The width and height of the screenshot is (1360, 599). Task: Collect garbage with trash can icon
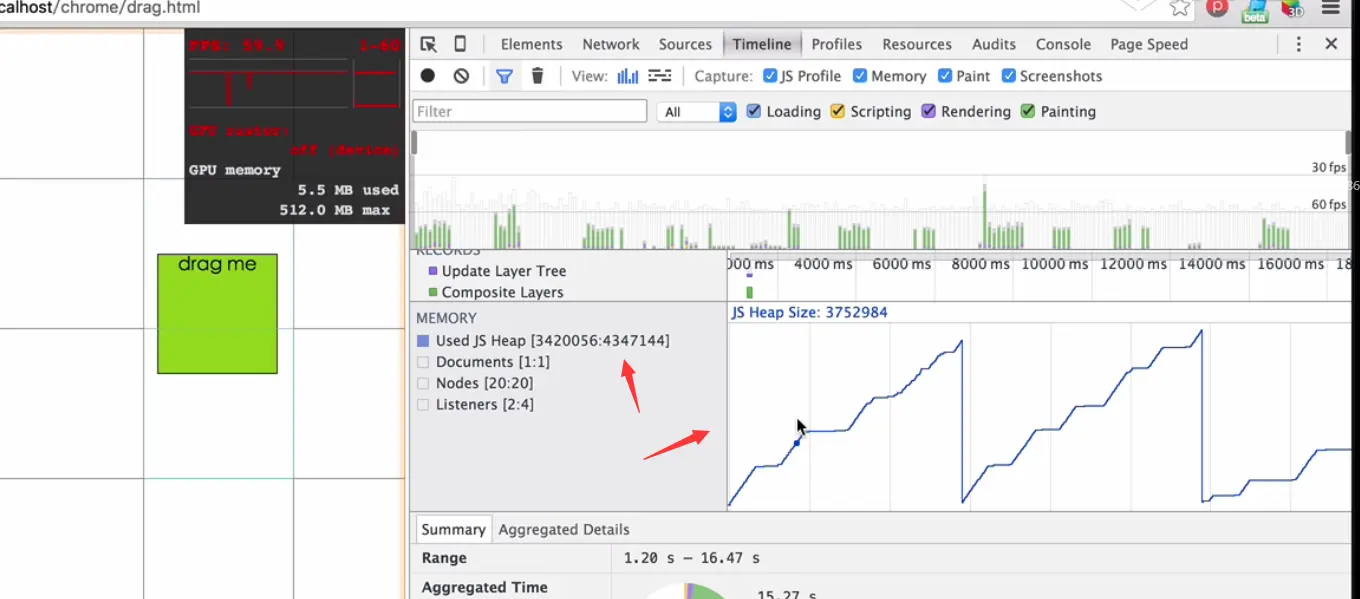point(537,76)
